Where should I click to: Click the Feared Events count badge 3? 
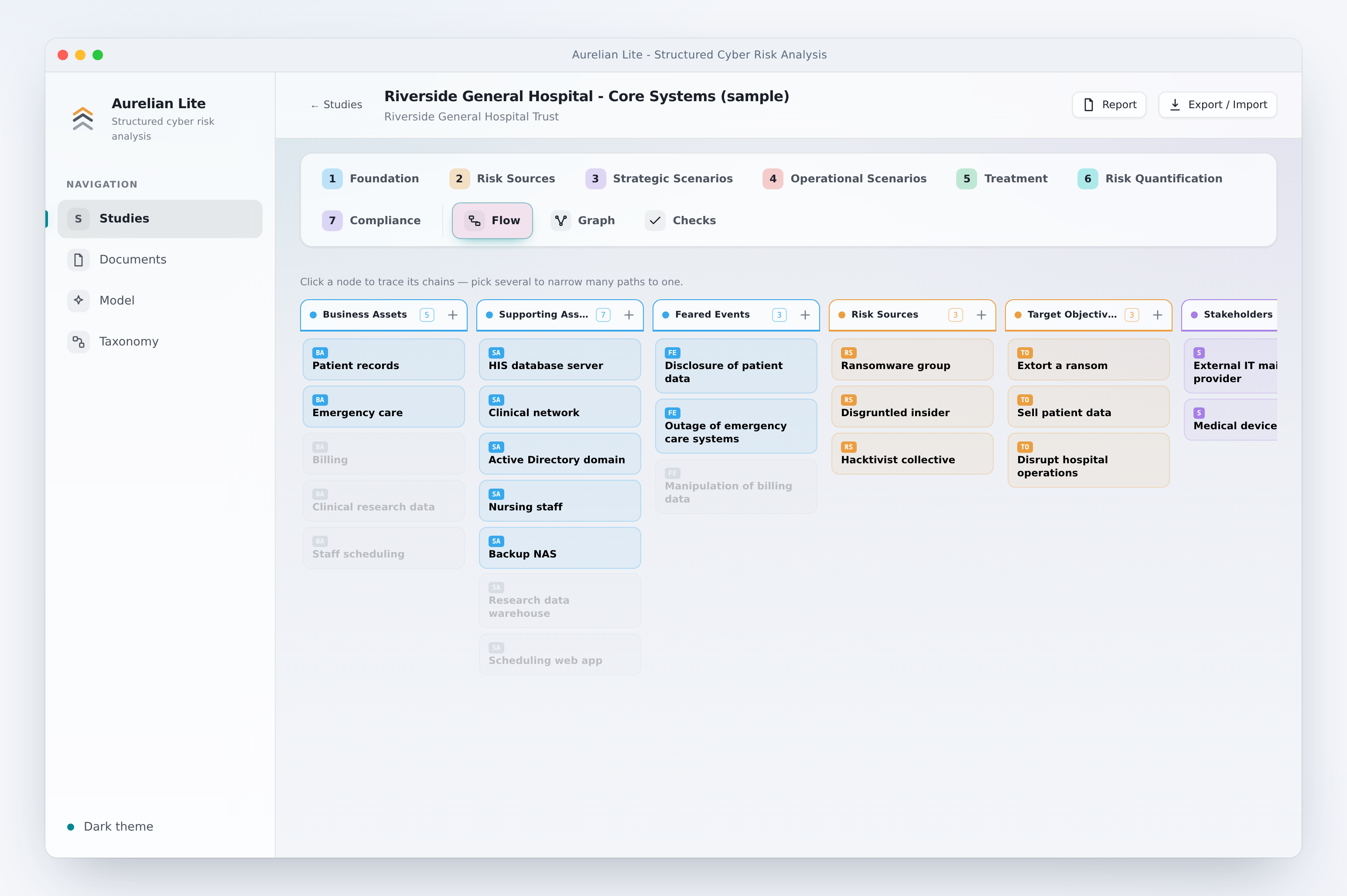[779, 315]
